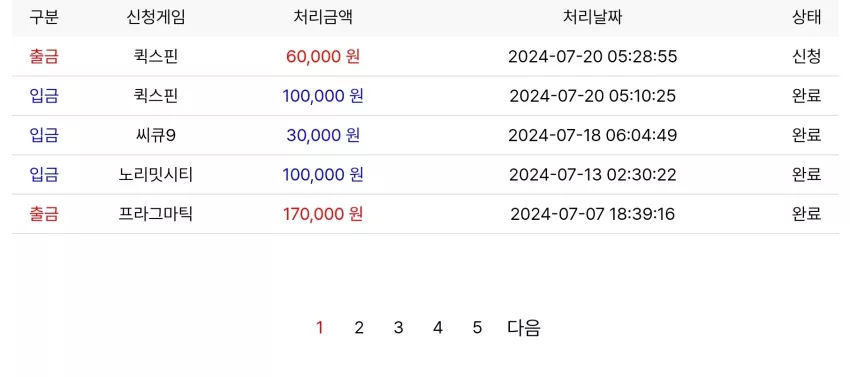
Task: Click the 처리금액 column header
Action: tap(323, 17)
